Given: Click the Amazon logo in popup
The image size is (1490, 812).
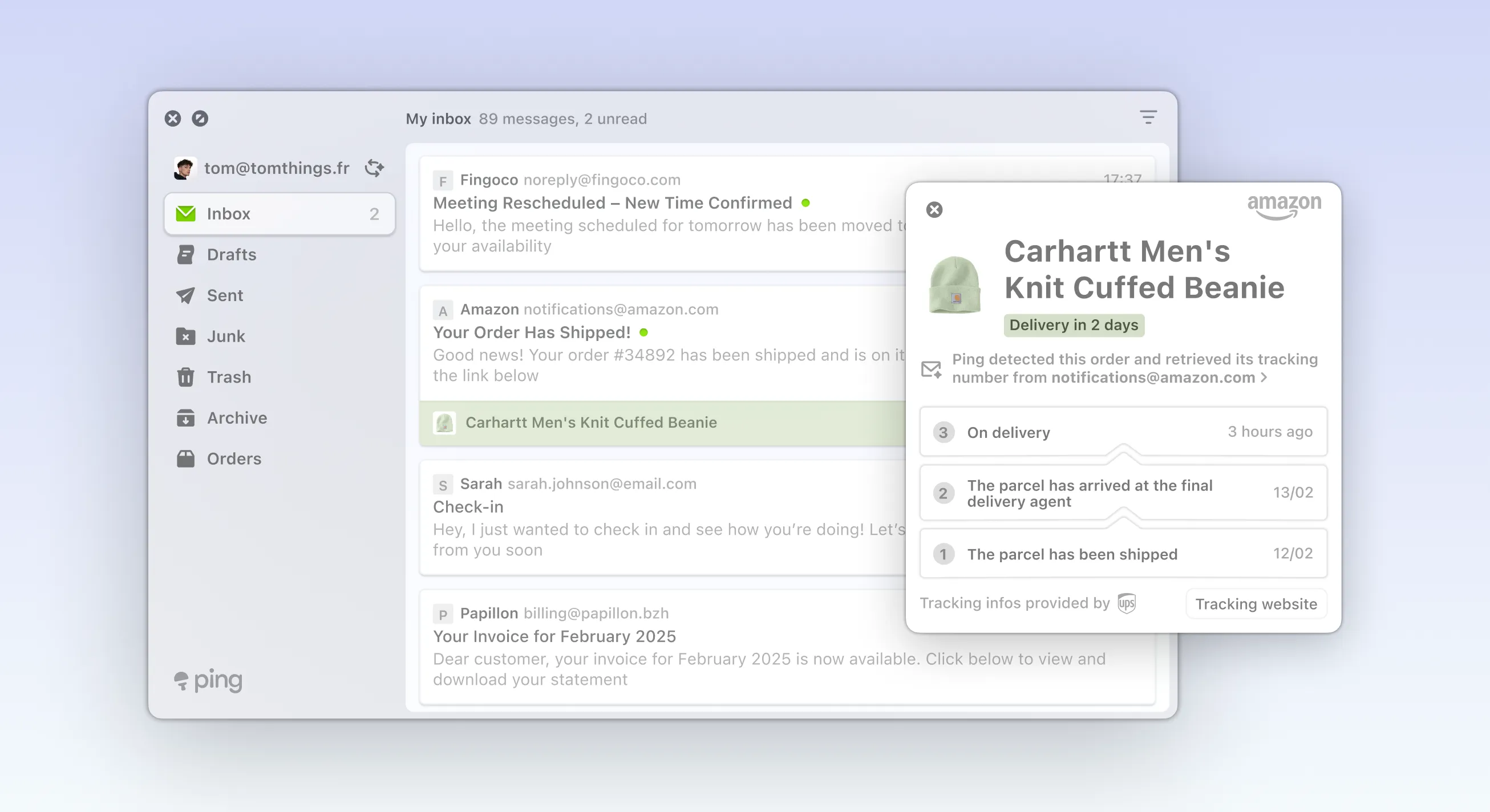Looking at the screenshot, I should (1283, 206).
